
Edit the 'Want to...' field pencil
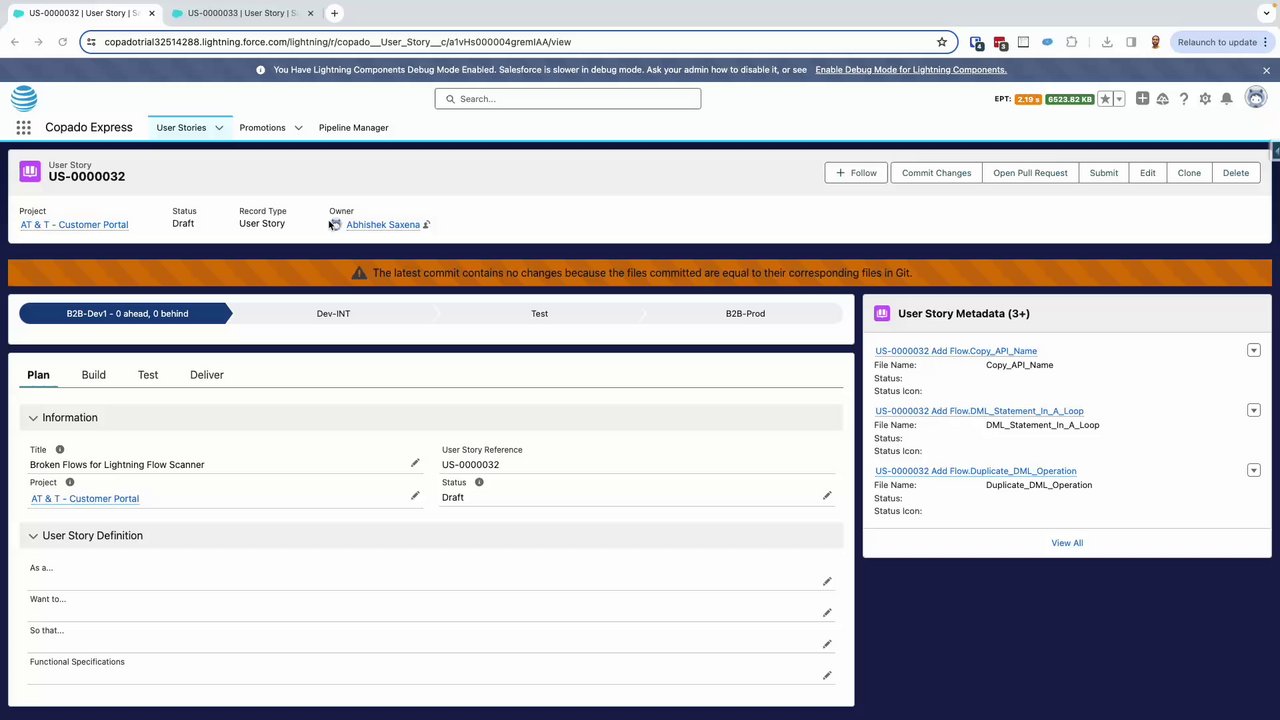827,613
